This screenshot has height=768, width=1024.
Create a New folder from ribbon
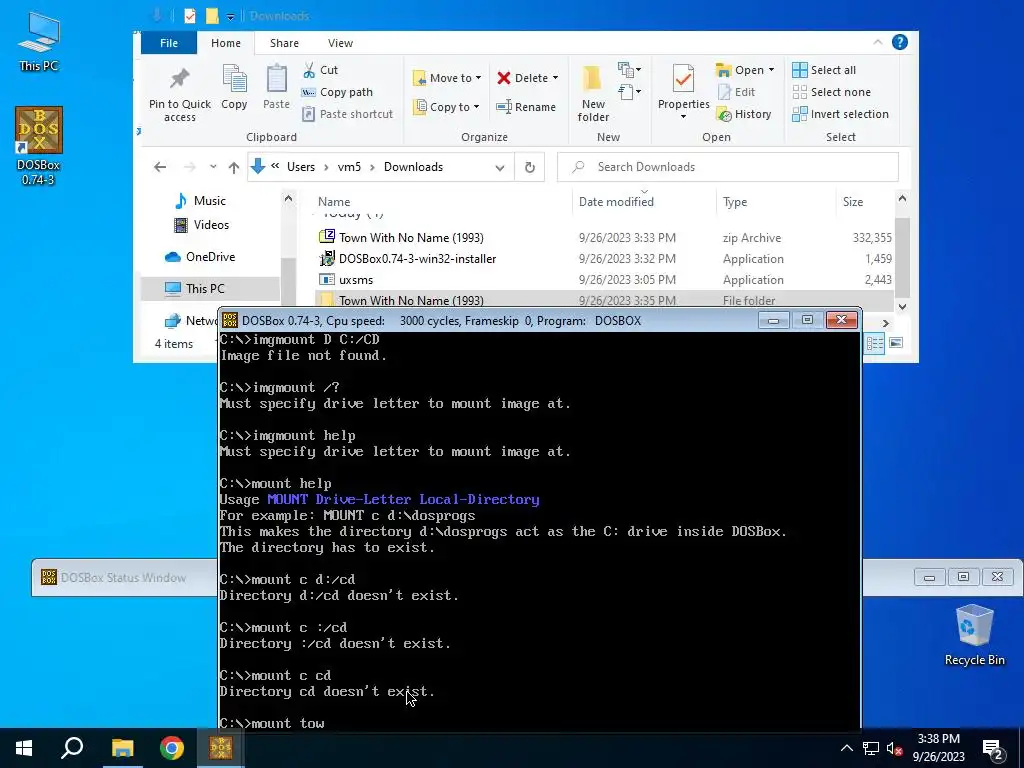(x=593, y=93)
